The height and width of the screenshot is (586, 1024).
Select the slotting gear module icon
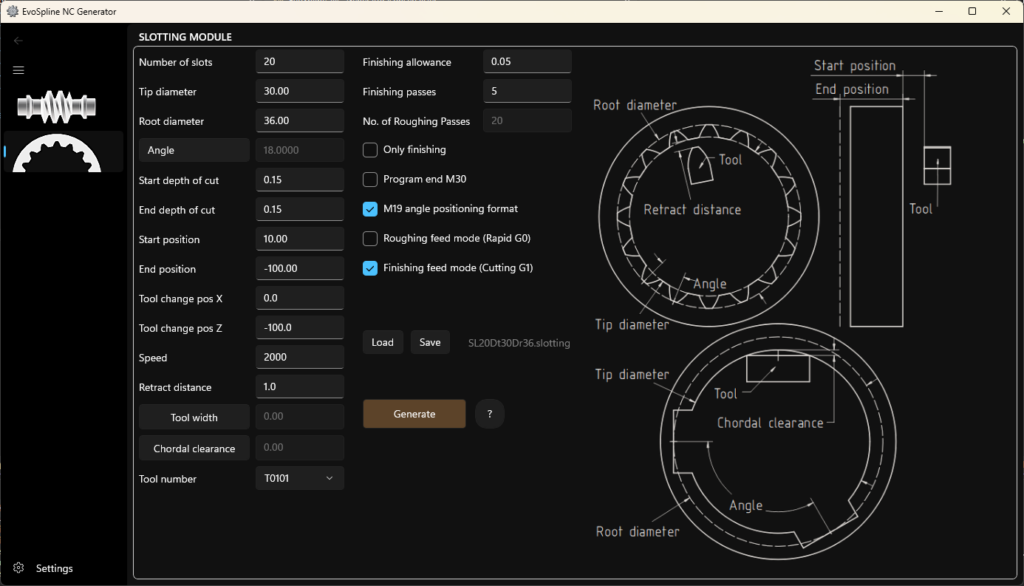pos(57,152)
